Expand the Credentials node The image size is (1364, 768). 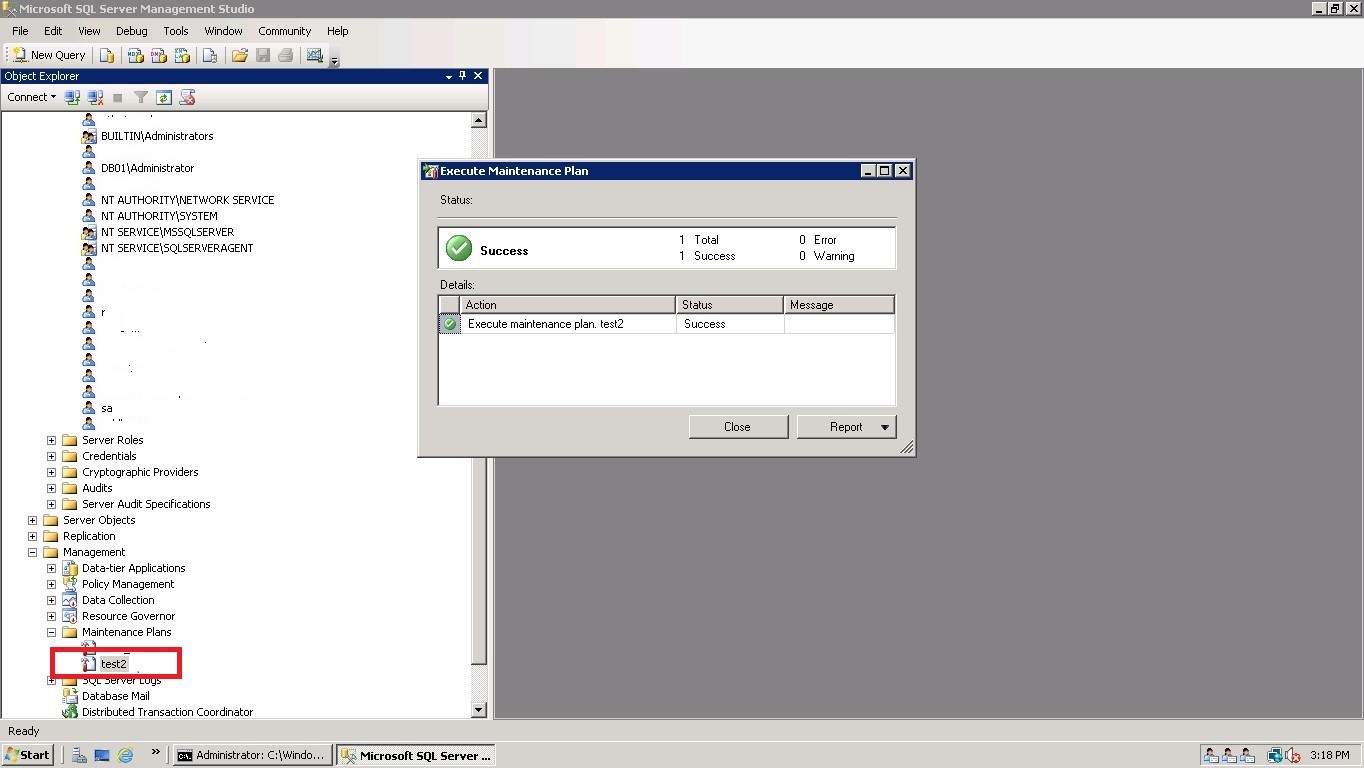coord(51,456)
